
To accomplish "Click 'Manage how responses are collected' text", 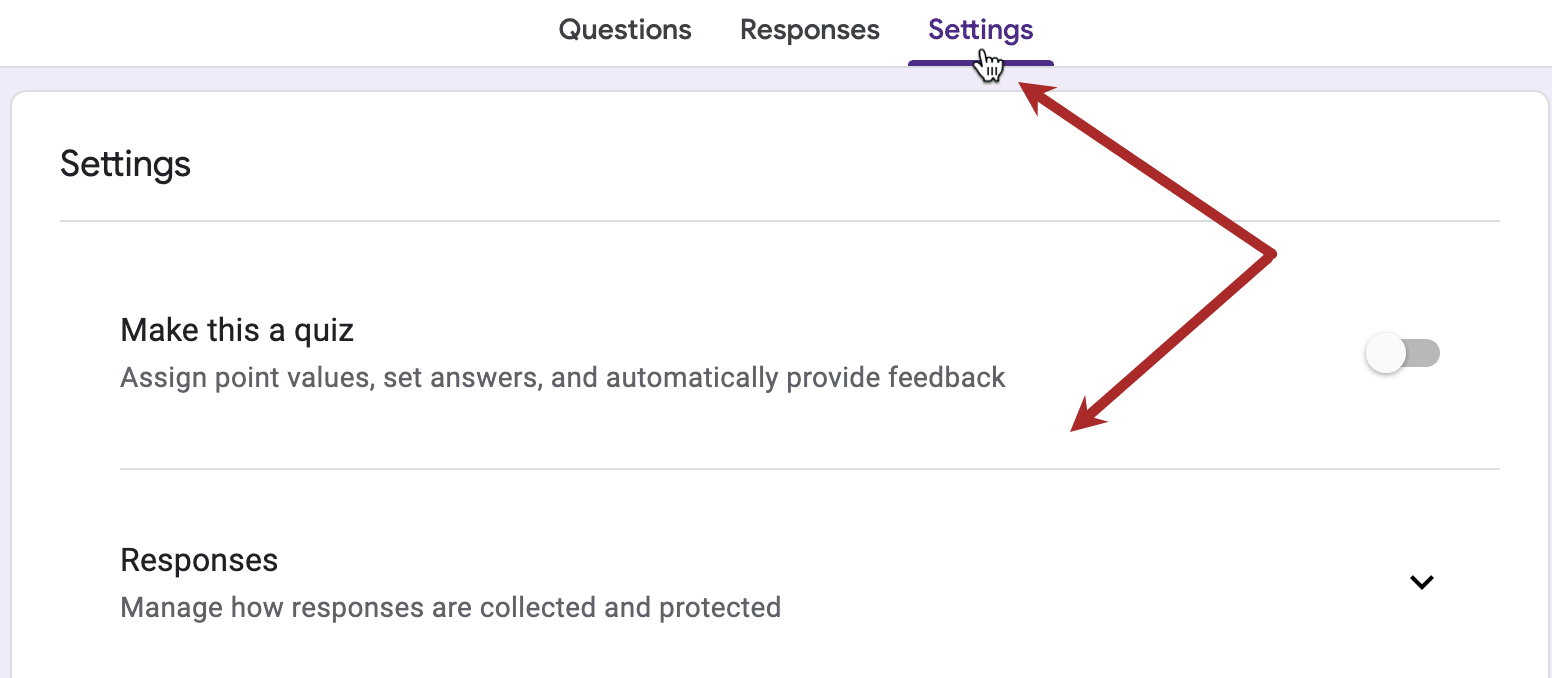I will coord(450,607).
